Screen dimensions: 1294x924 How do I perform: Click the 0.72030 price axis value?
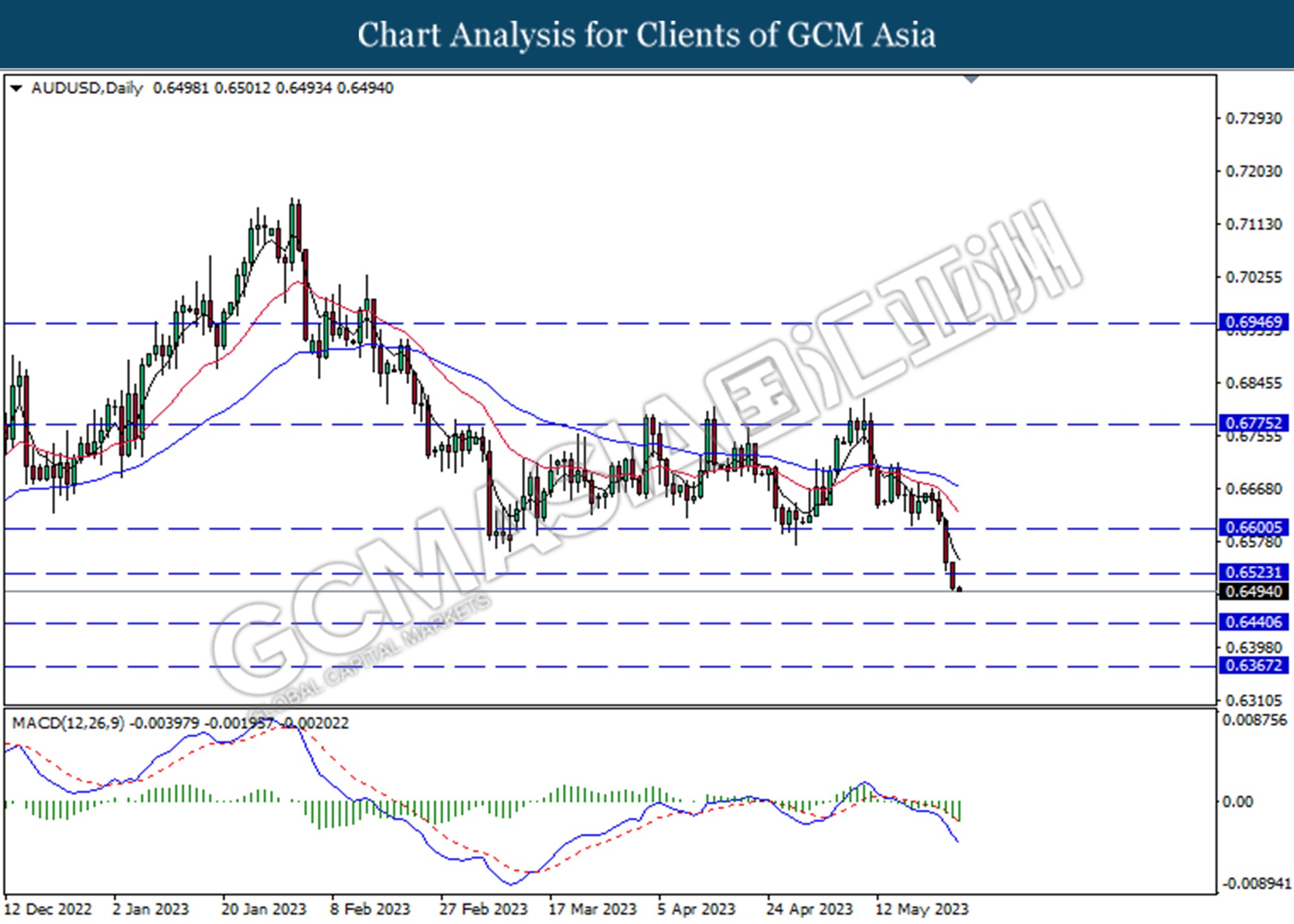[x=1253, y=171]
